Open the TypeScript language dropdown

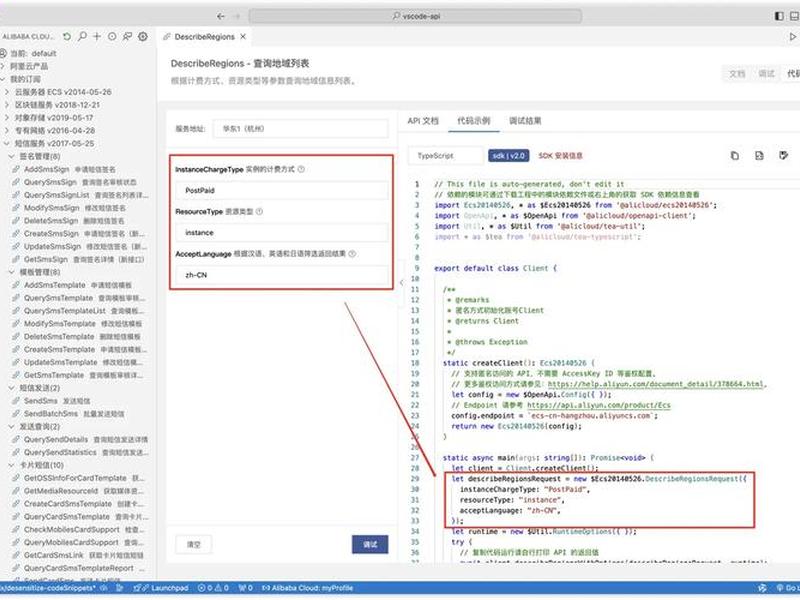click(445, 156)
